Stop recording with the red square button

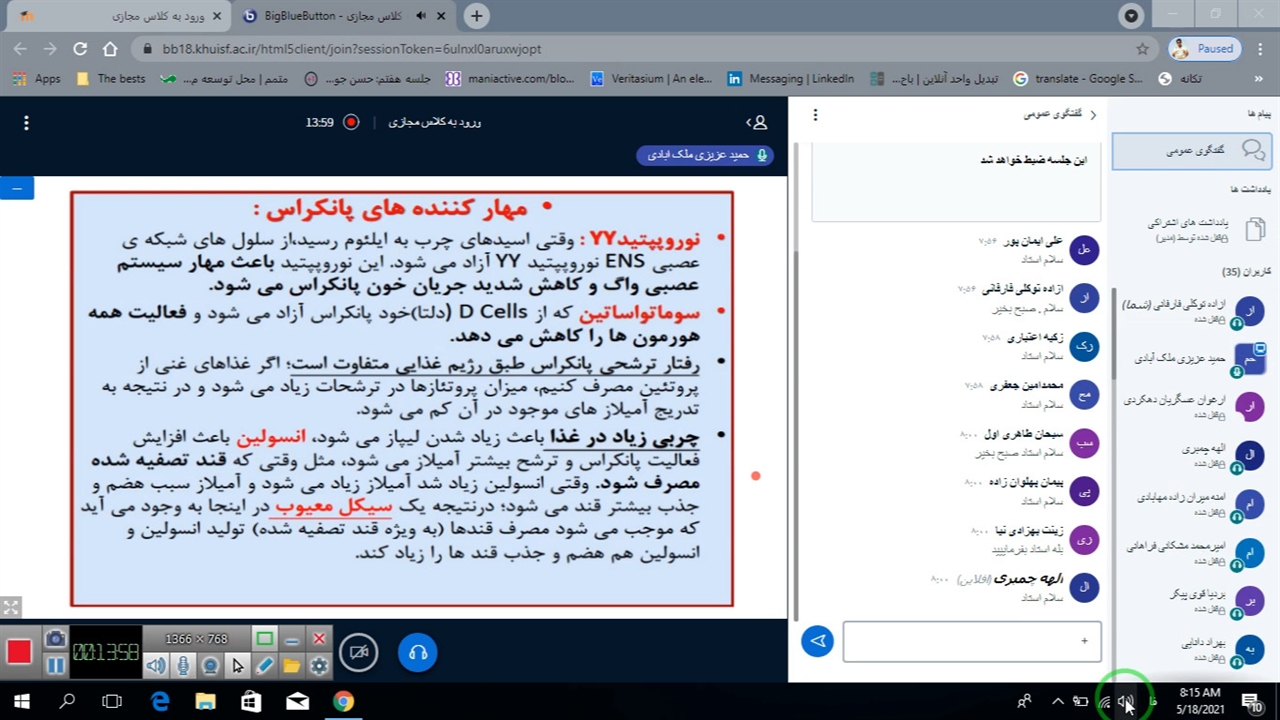click(x=19, y=652)
